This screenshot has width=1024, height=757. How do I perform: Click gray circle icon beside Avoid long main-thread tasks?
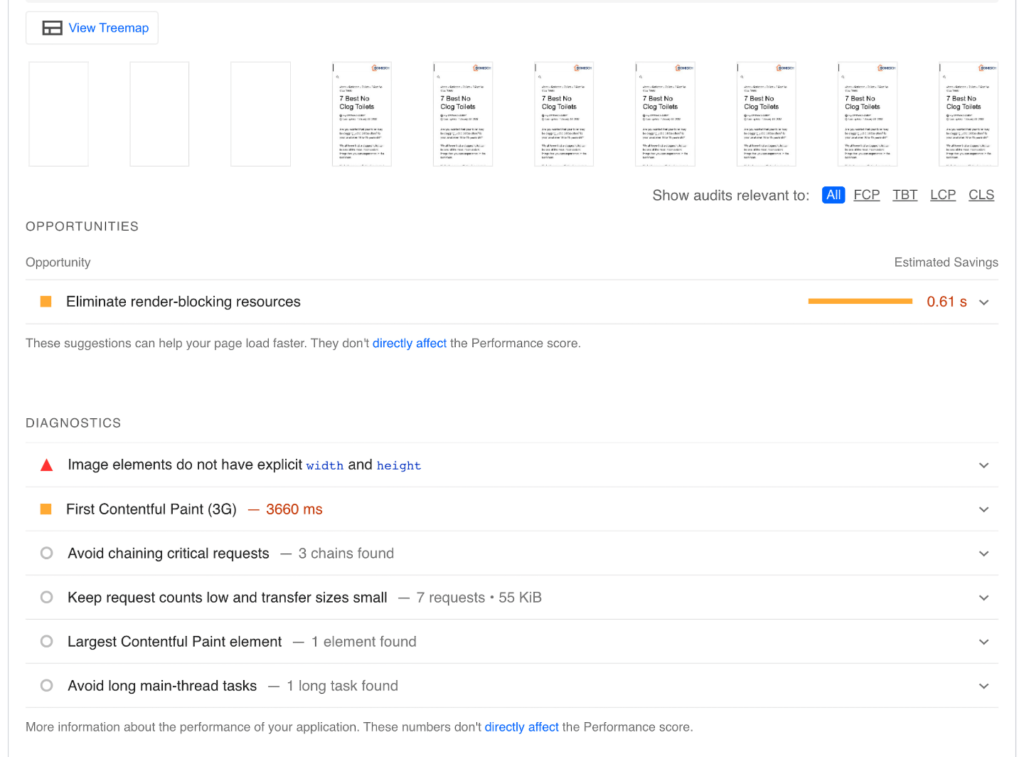pos(46,686)
